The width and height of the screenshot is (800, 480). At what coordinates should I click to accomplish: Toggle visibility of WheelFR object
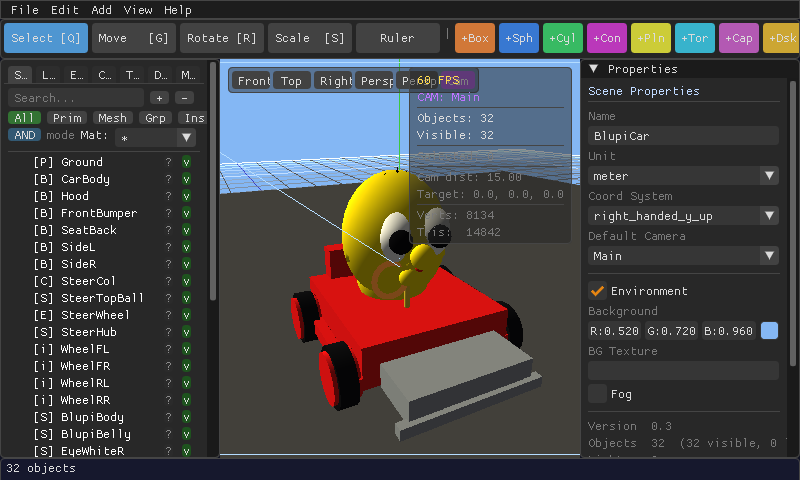coord(186,366)
